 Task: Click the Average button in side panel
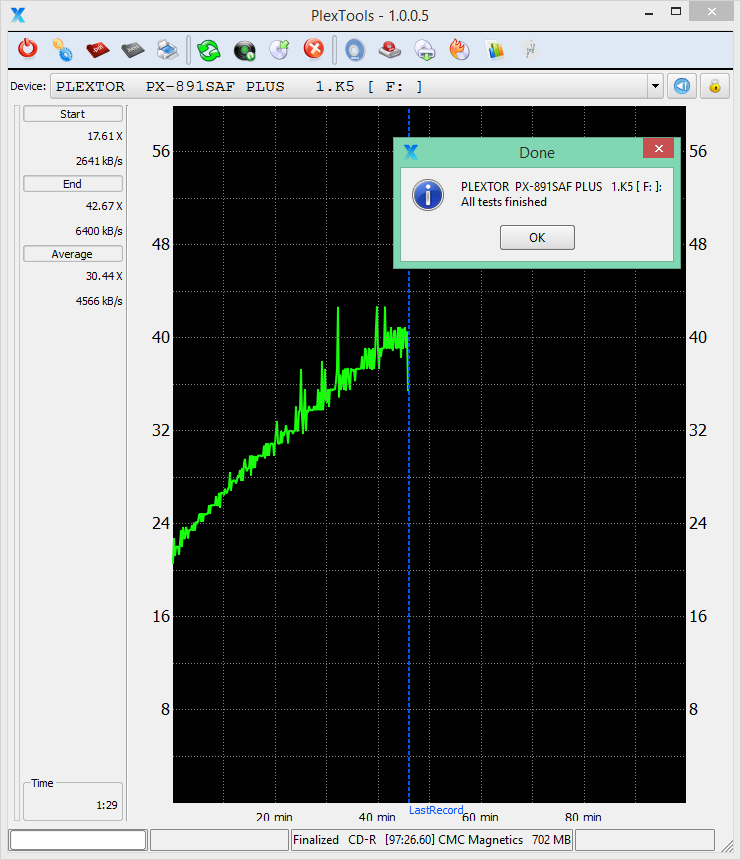(x=72, y=254)
